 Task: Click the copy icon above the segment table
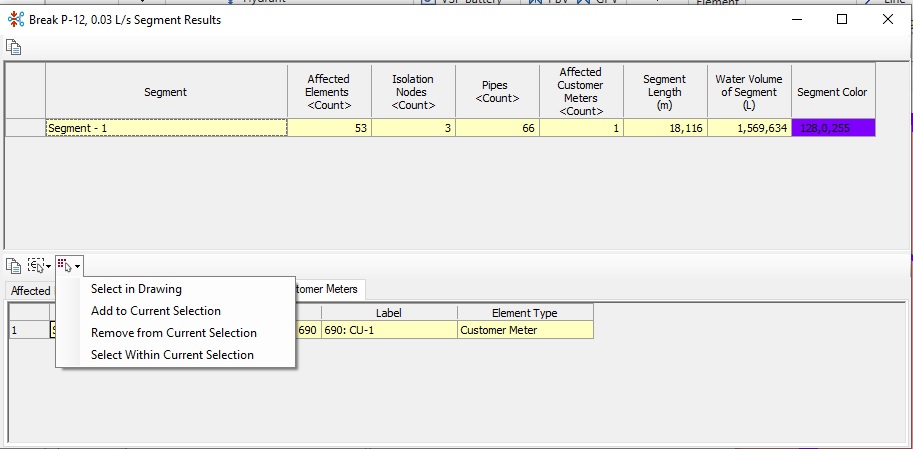click(13, 47)
